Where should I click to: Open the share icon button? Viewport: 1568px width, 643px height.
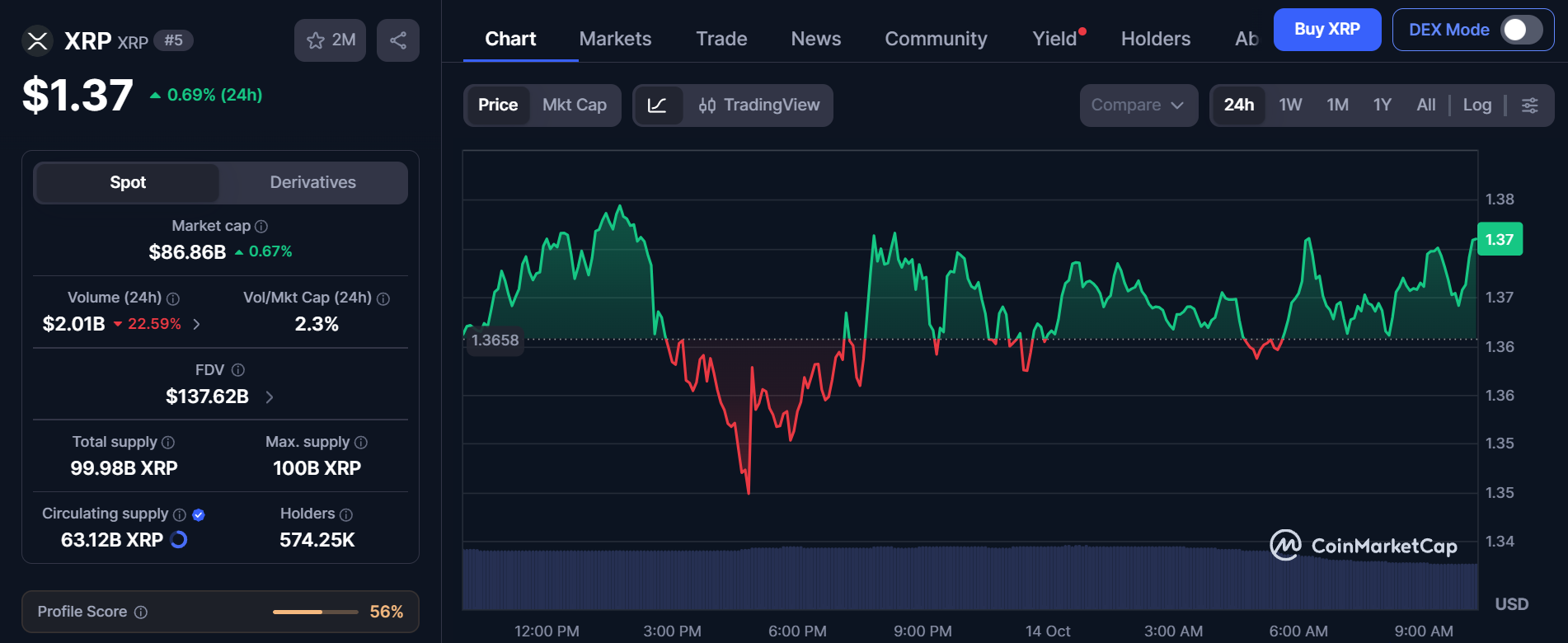pos(398,40)
